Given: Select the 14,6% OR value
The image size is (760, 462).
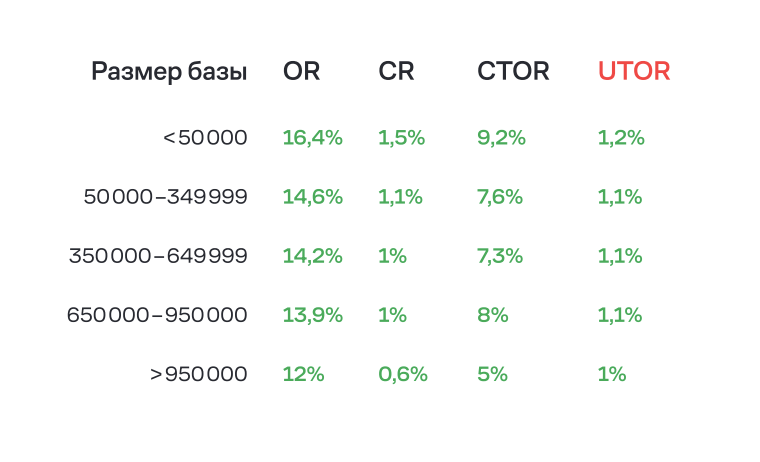Looking at the screenshot, I should (312, 197).
